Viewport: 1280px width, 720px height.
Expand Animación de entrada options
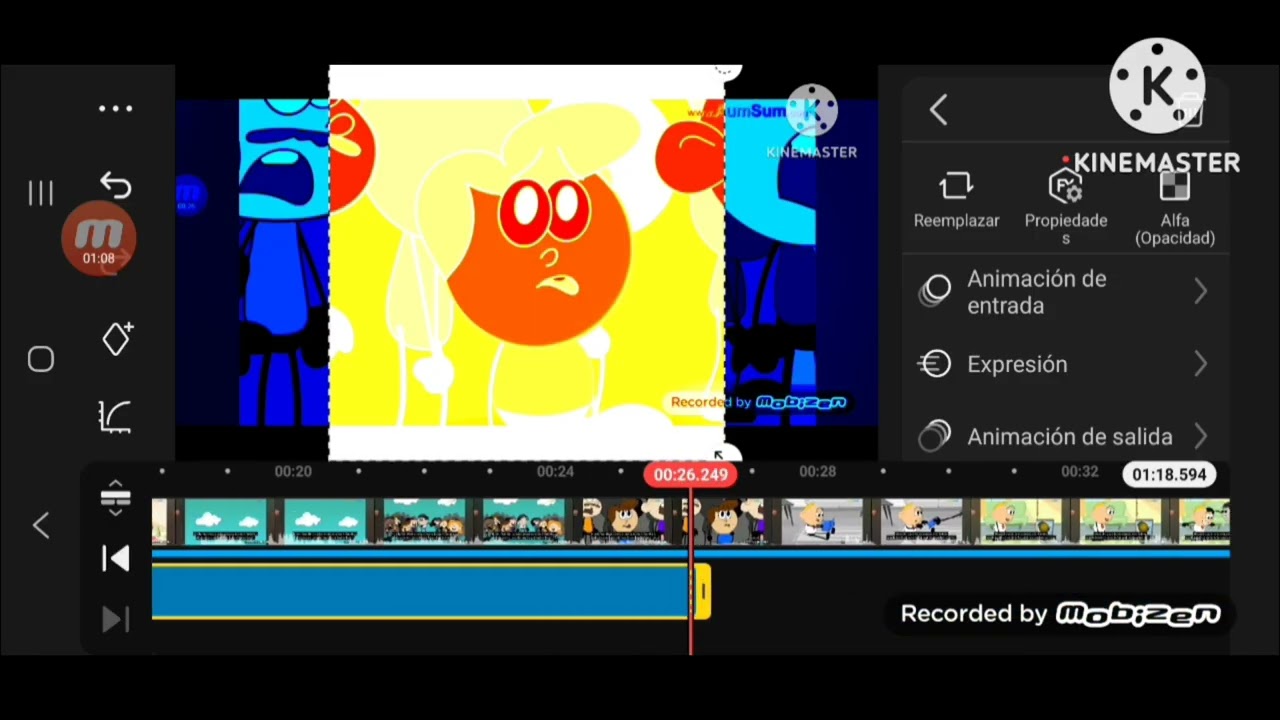point(1065,292)
